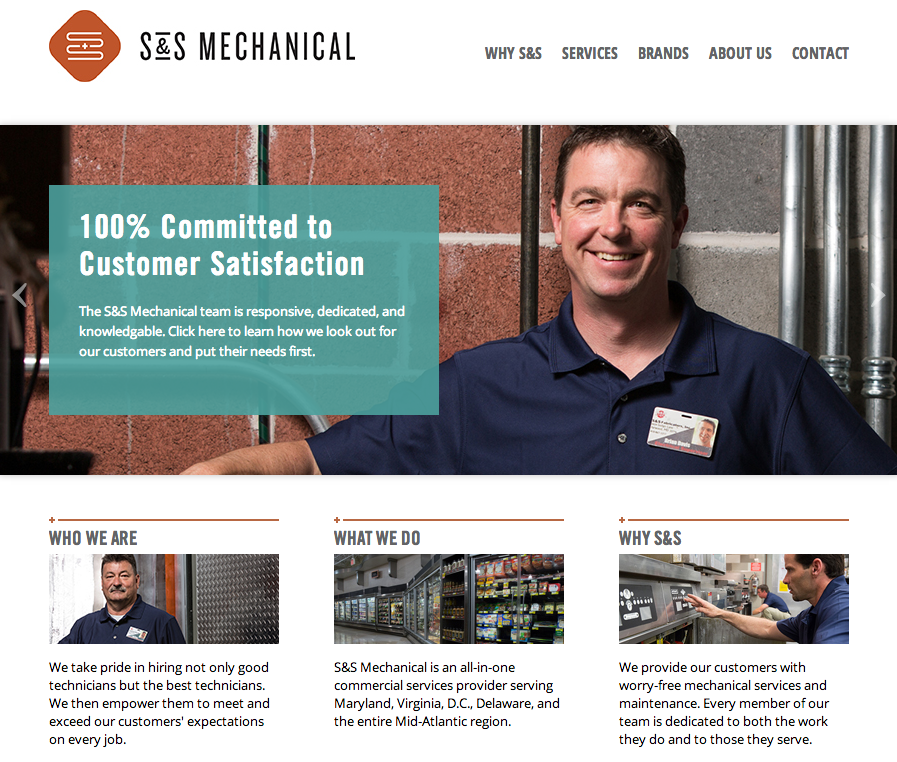Click the small plus icon above Who We Are
Viewport: 897px width, 762px height.
coord(52,520)
